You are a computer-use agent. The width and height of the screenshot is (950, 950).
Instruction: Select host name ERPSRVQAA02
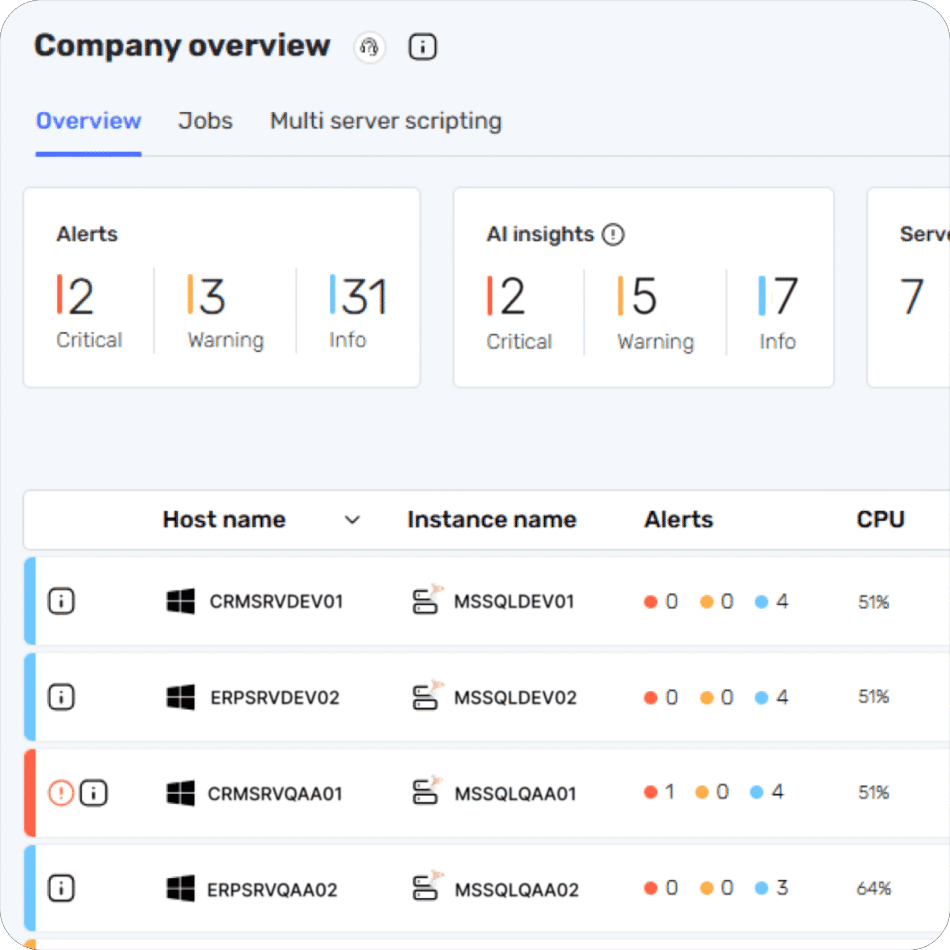pyautogui.click(x=272, y=889)
